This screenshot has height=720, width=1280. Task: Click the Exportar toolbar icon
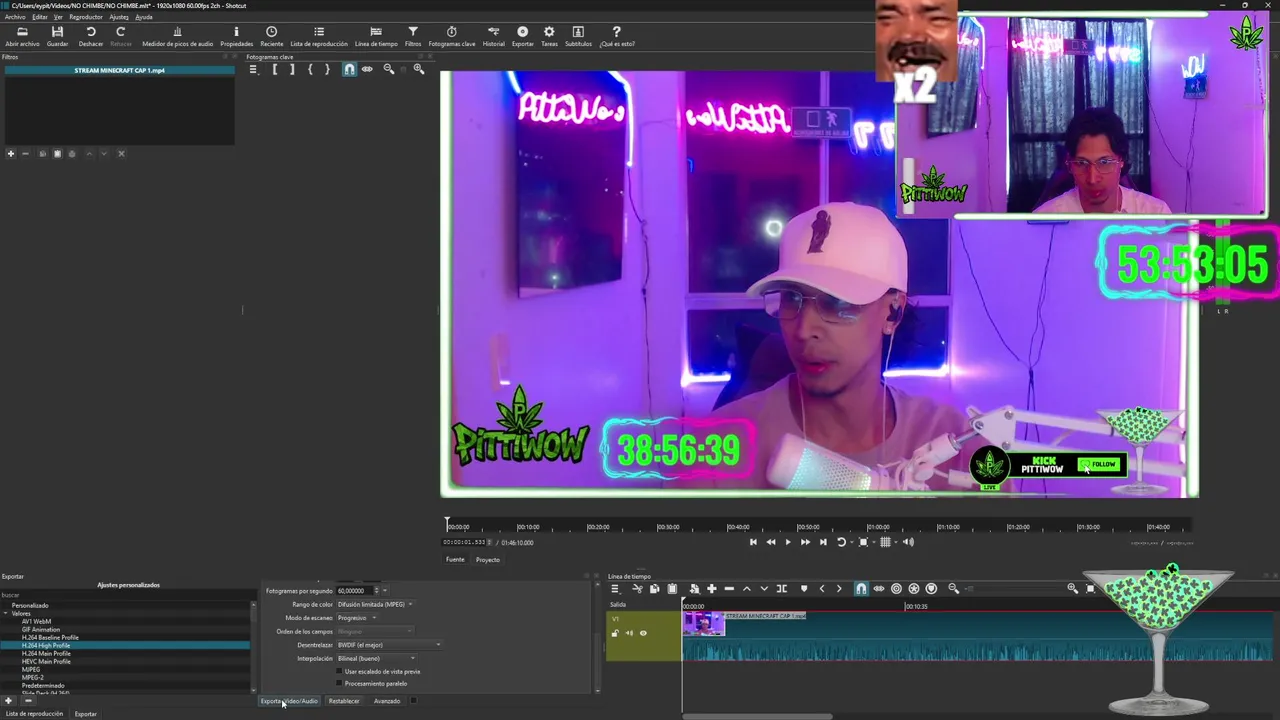[522, 37]
